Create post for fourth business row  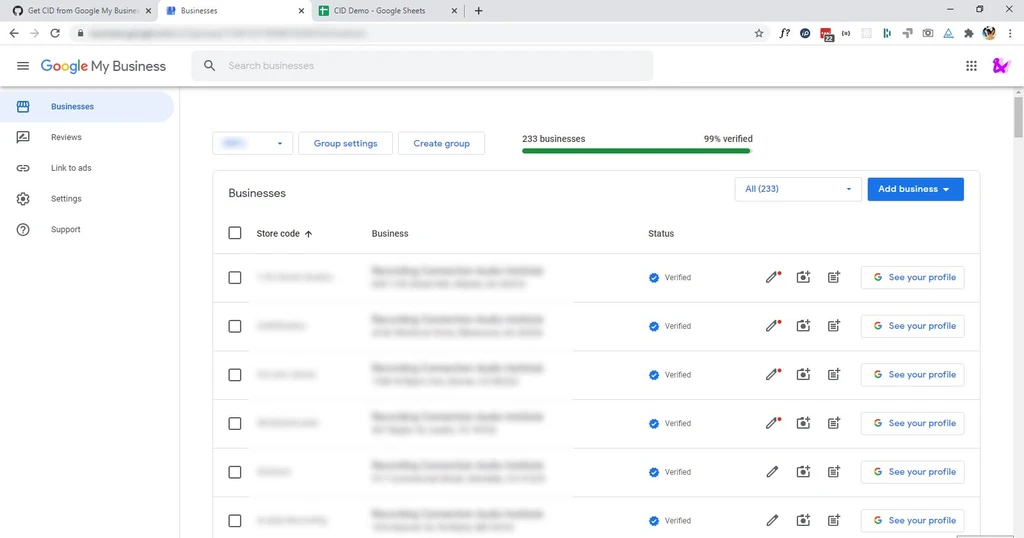(834, 423)
